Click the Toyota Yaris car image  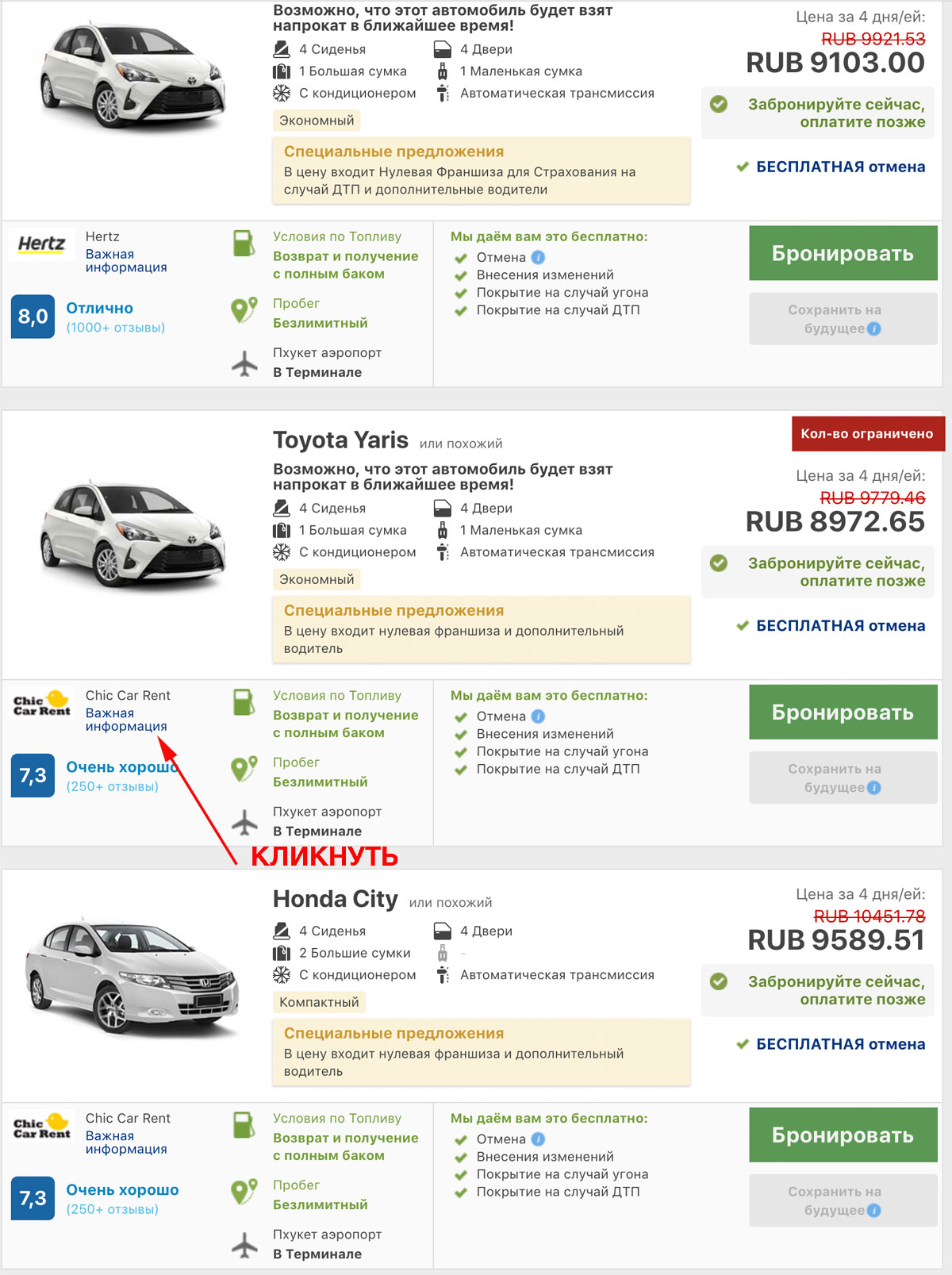point(133,533)
